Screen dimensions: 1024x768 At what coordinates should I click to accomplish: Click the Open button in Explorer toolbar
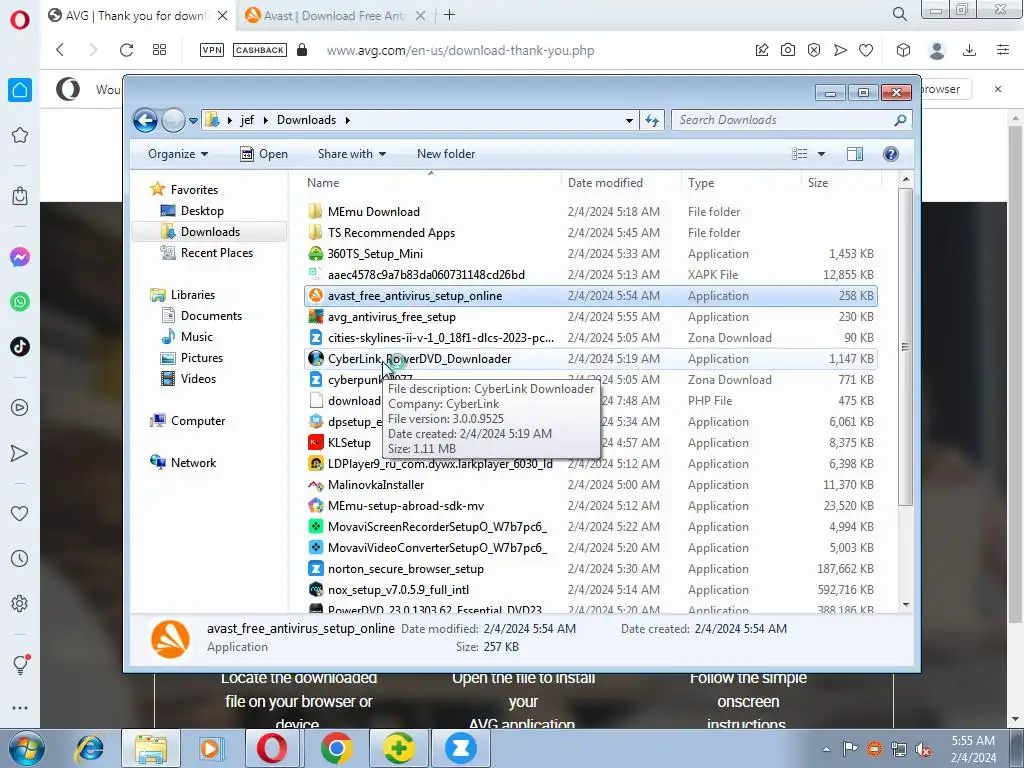[x=264, y=154]
